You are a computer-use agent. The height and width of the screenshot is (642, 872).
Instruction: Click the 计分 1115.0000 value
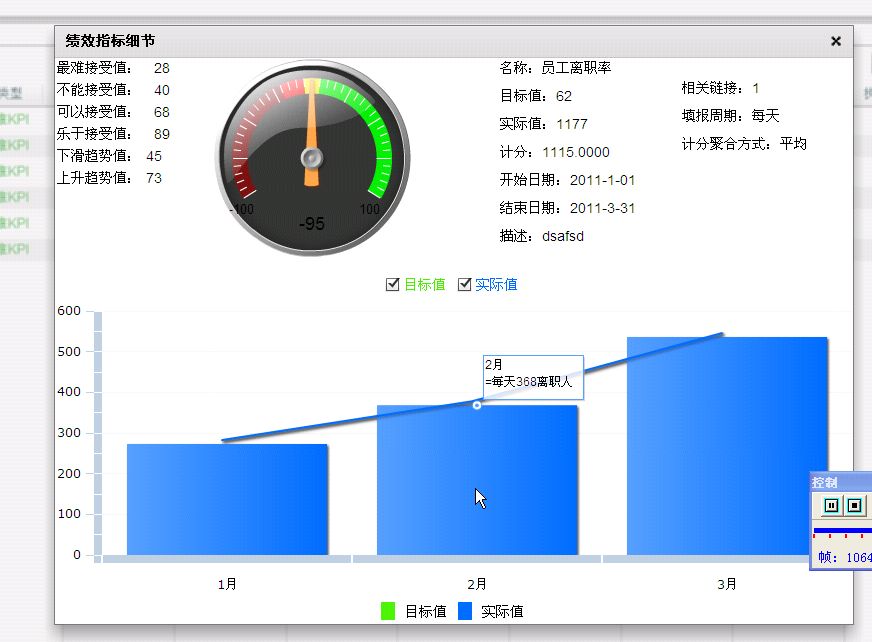tap(576, 152)
